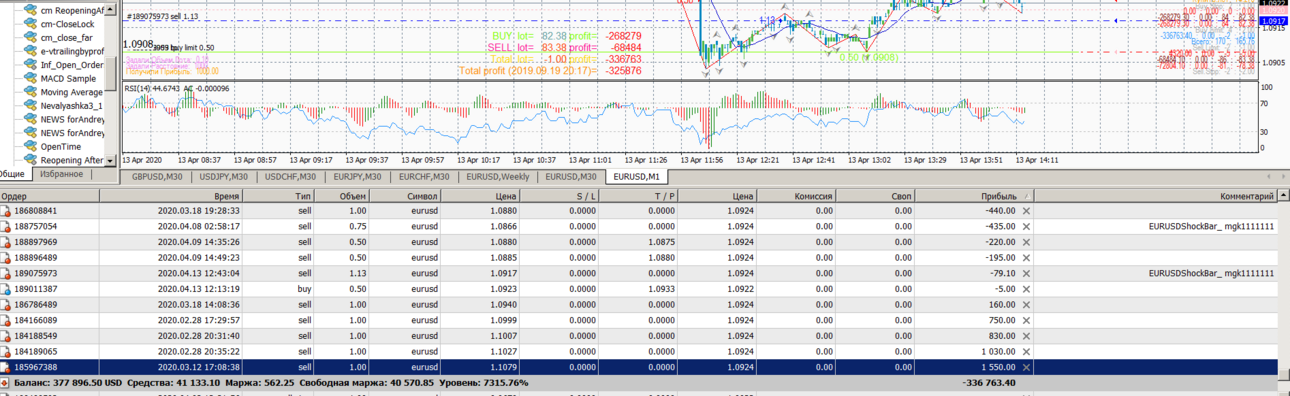Viewport: 1290px width, 396px height.
Task: Open the EURUSD,Weekly chart tab
Action: [x=498, y=177]
